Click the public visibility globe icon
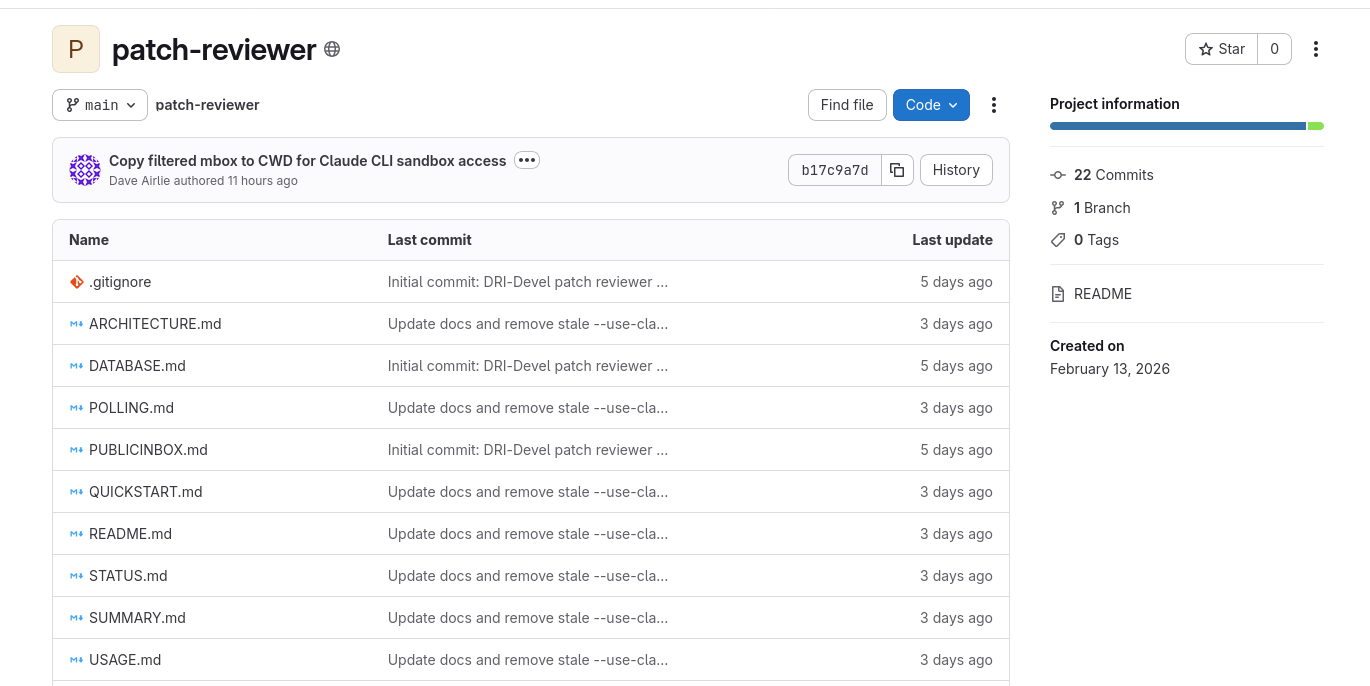 click(x=332, y=49)
